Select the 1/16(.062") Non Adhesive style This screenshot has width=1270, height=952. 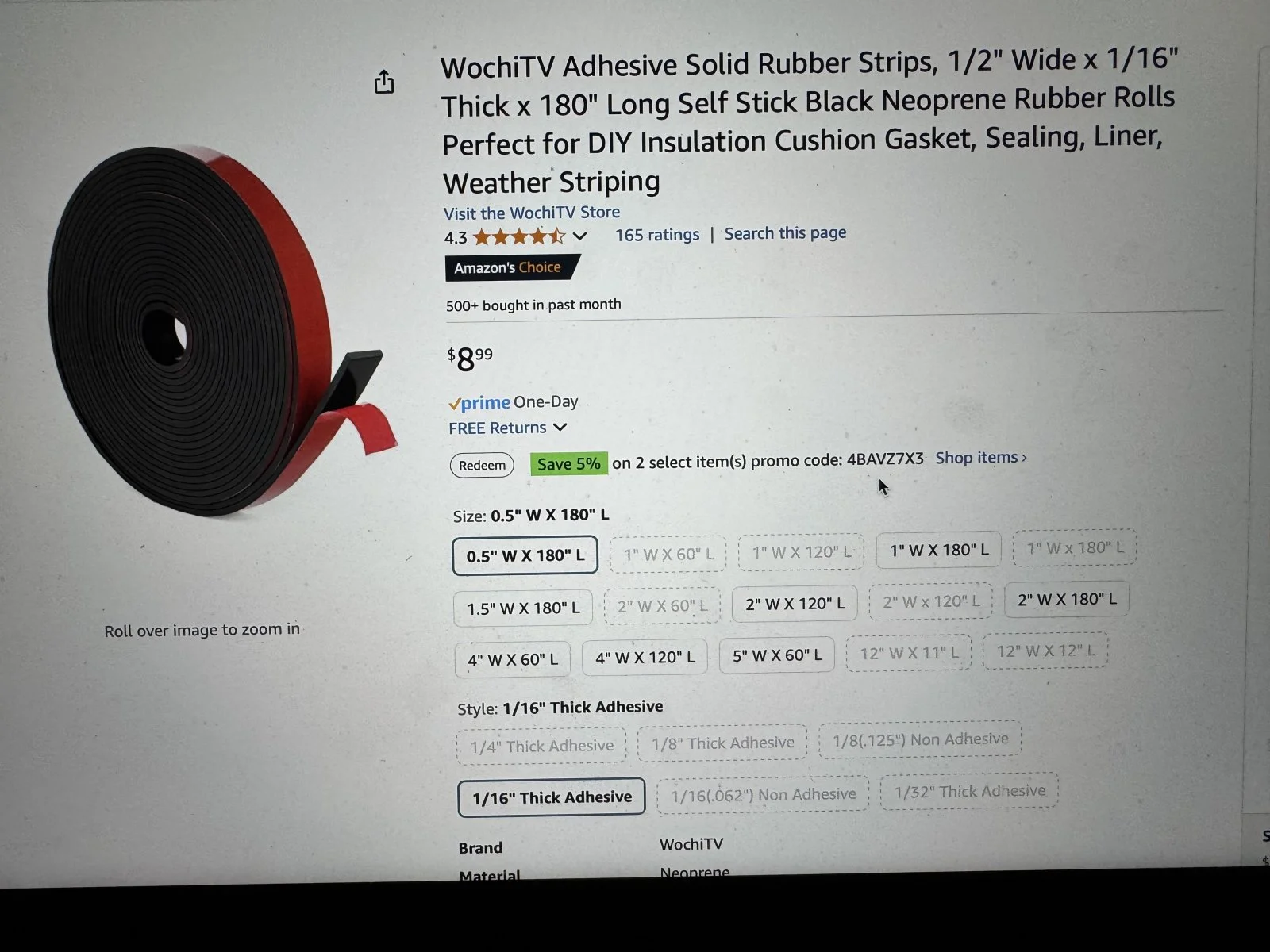(763, 794)
